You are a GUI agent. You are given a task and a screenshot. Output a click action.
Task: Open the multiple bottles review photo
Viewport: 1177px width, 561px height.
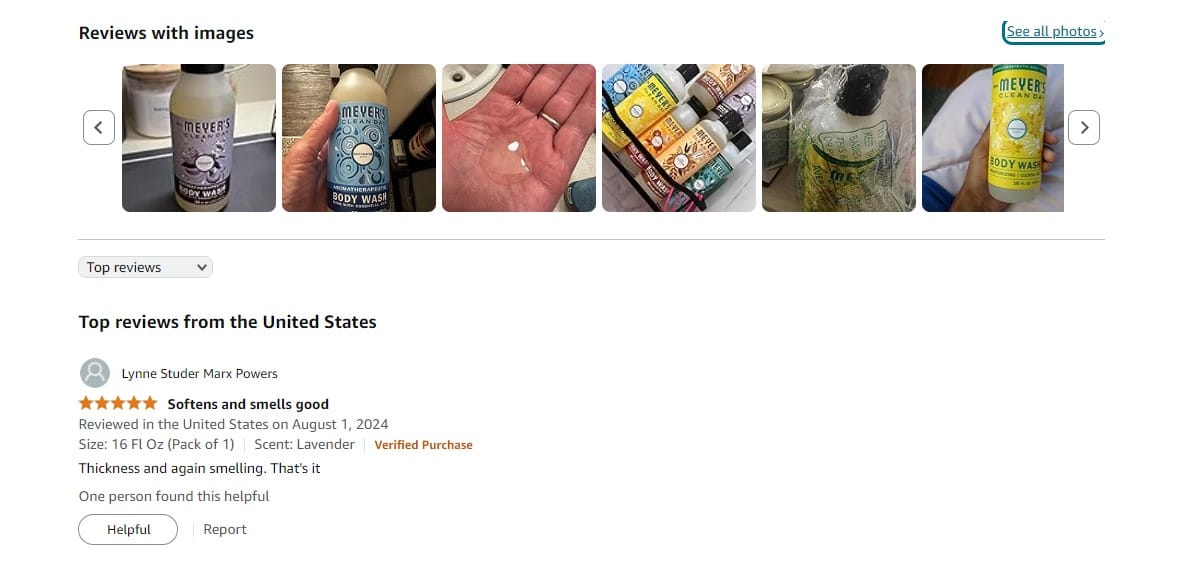679,137
